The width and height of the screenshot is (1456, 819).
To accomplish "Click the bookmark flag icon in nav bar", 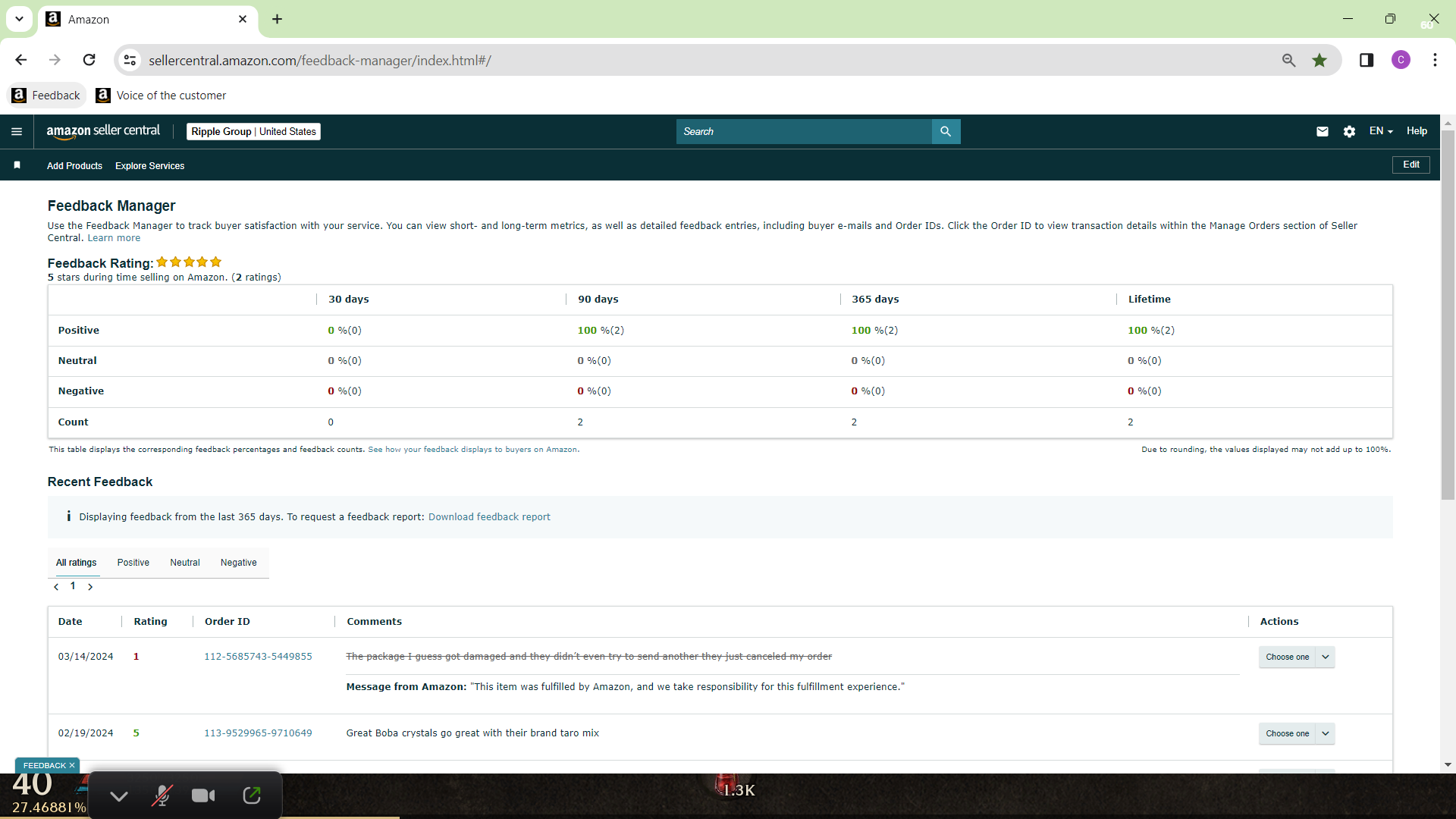I will [17, 165].
